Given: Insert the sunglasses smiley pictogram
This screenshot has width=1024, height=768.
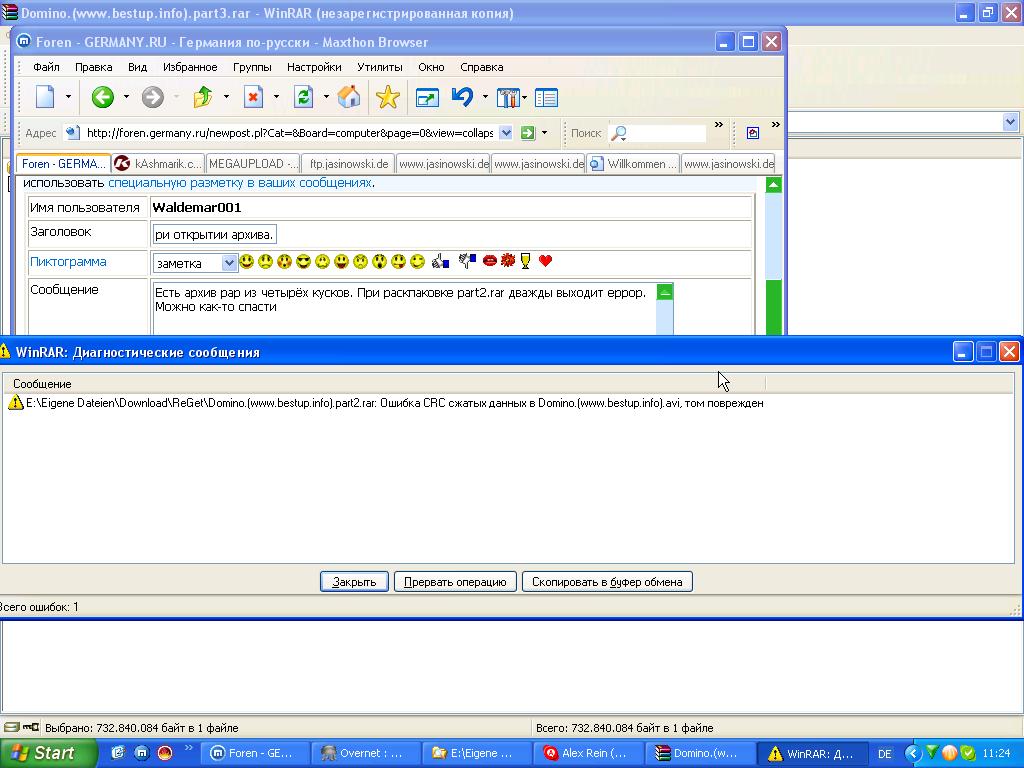Looking at the screenshot, I should [303, 262].
